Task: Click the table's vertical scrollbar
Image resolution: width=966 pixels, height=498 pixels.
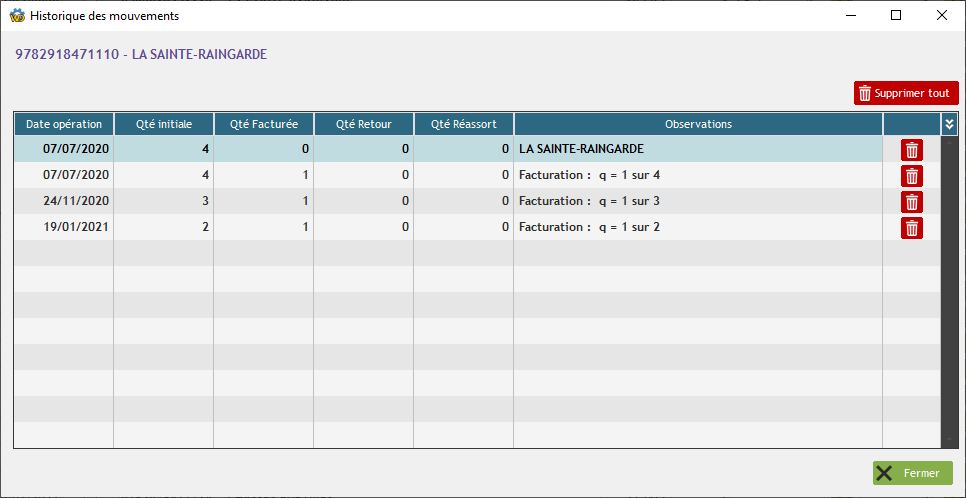Action: click(949, 292)
